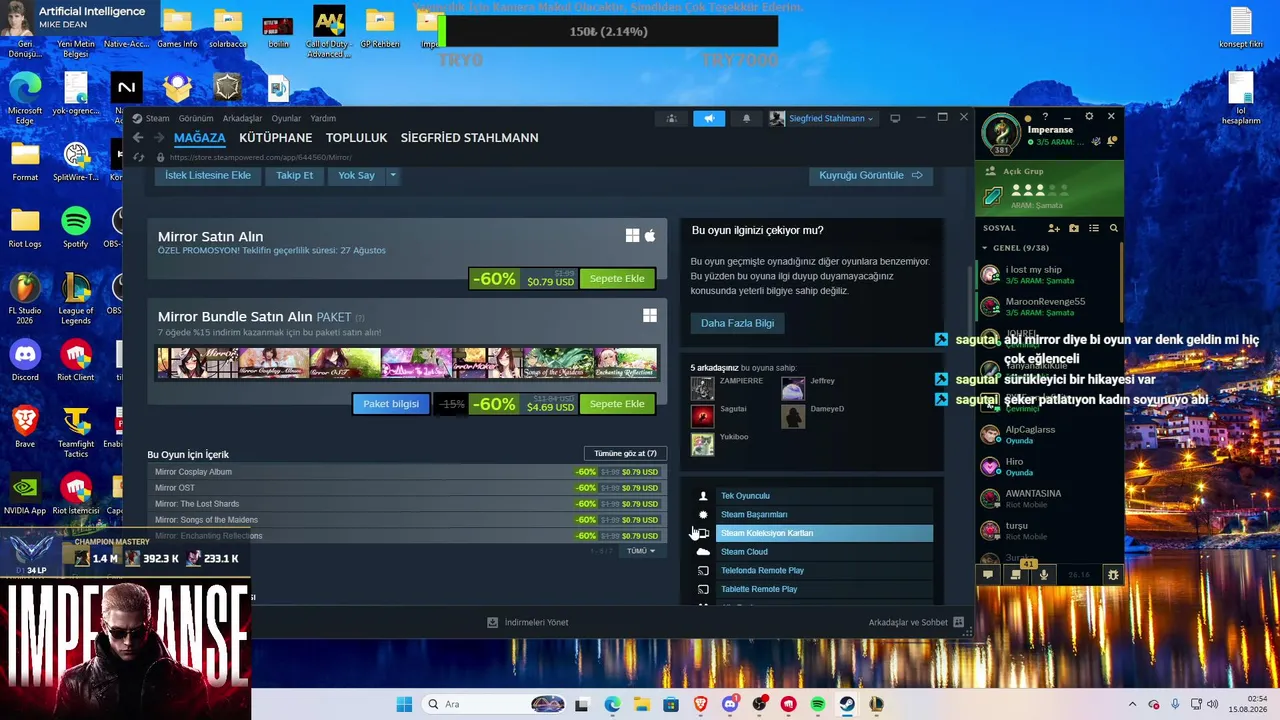Viewport: 1280px width, 720px height.
Task: Open the Windows Start menu
Action: pos(404,704)
